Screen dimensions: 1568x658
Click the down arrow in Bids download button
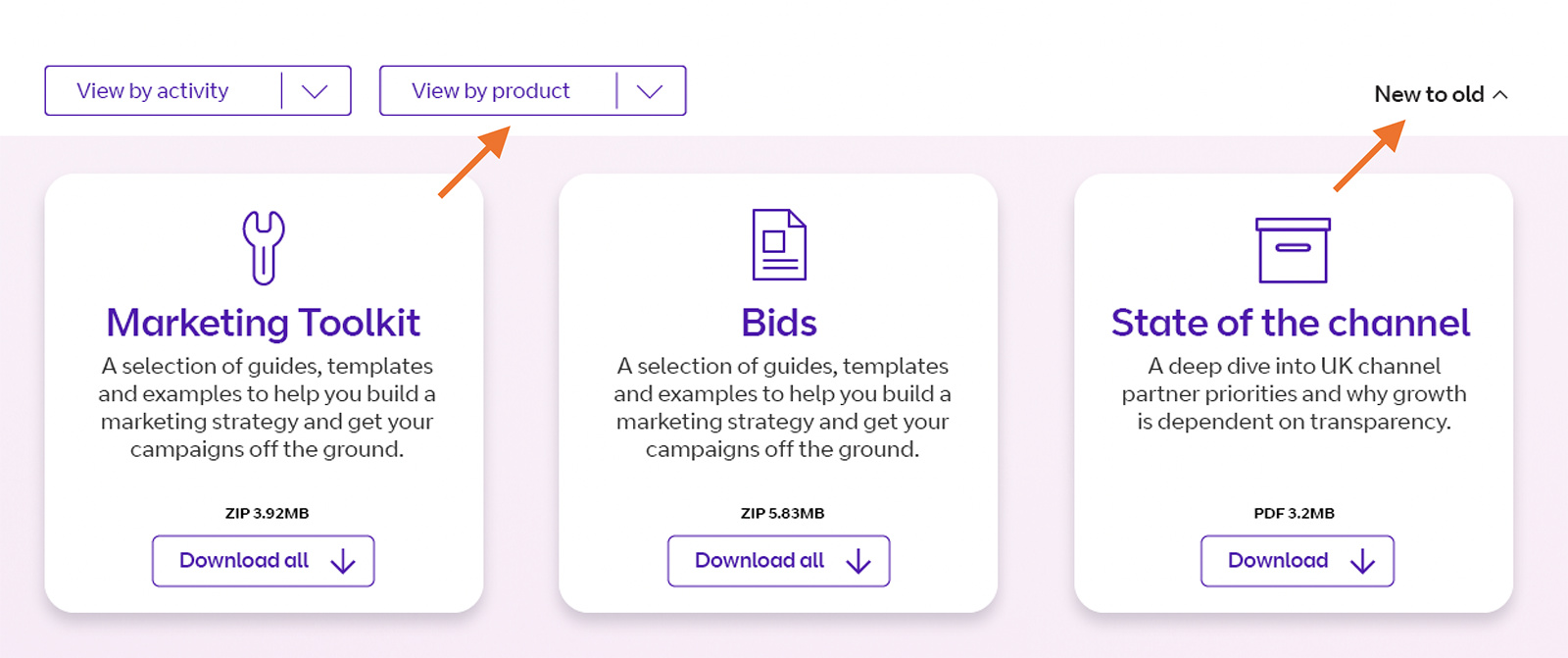coord(858,562)
